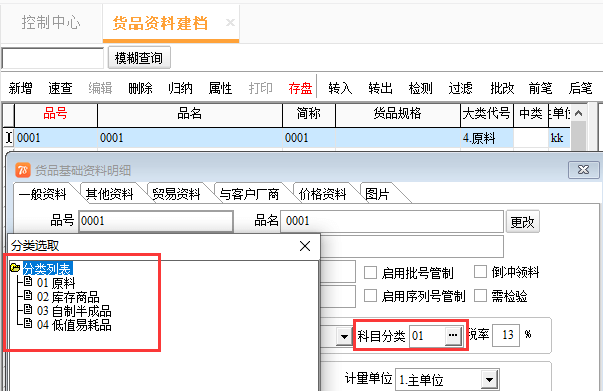The image size is (603, 391).
Task: Enable 启用序列号管制 checkbox
Action: pos(370,296)
